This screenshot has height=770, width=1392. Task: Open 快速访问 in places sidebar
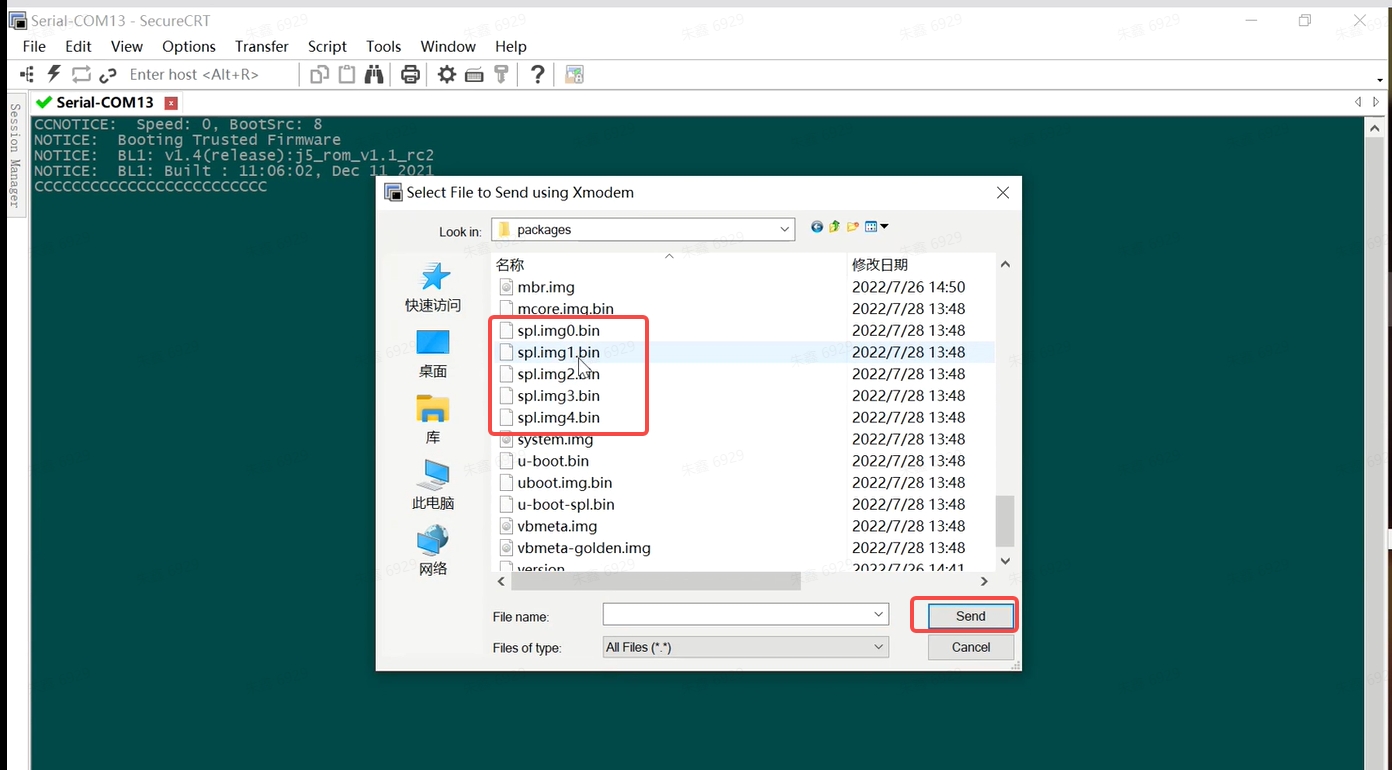[432, 287]
